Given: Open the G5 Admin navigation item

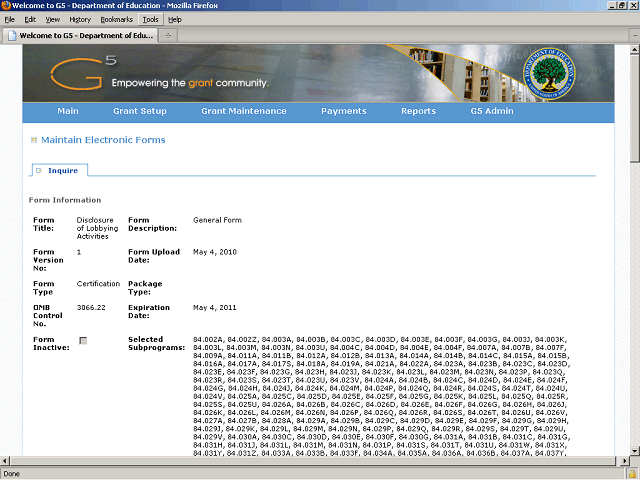Looking at the screenshot, I should coord(492,111).
